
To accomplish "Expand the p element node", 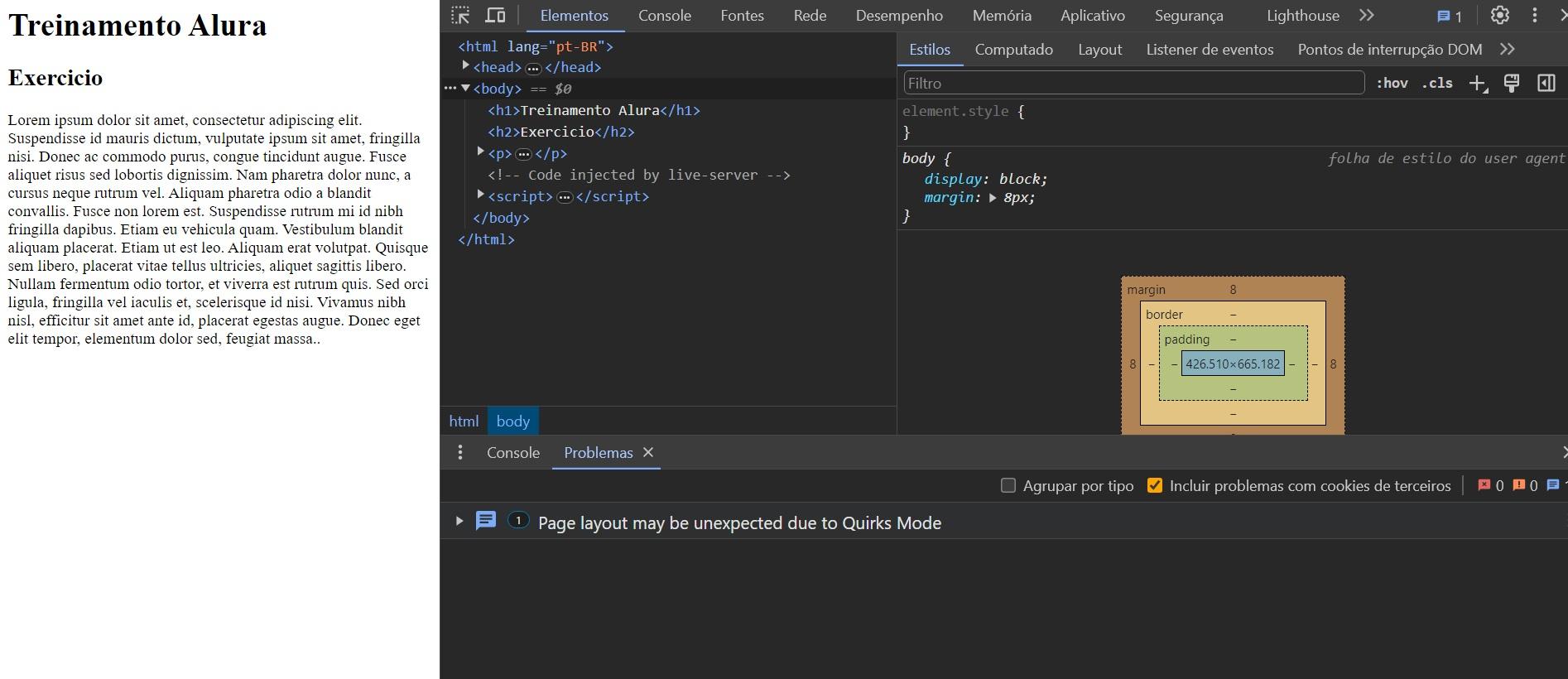I will coord(480,151).
